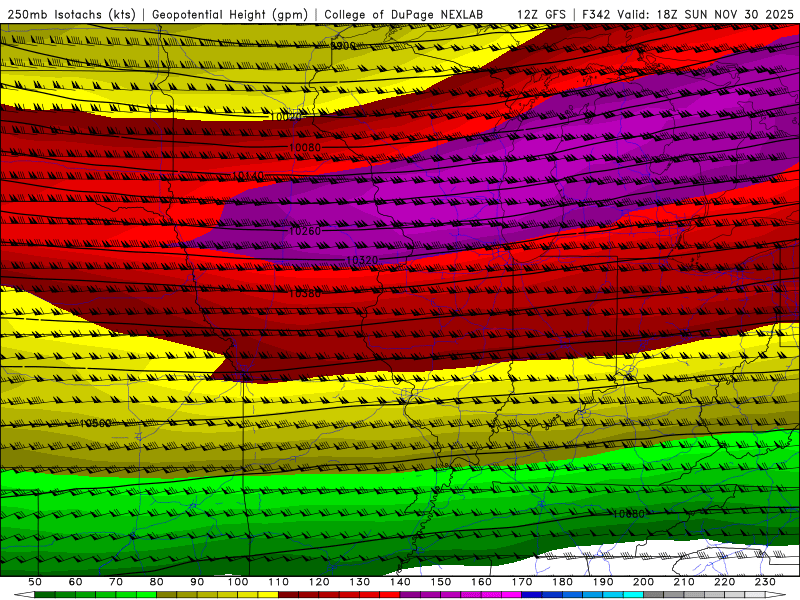This screenshot has width=800, height=600.
Task: Select the 10680 contour label
Action: [629, 514]
